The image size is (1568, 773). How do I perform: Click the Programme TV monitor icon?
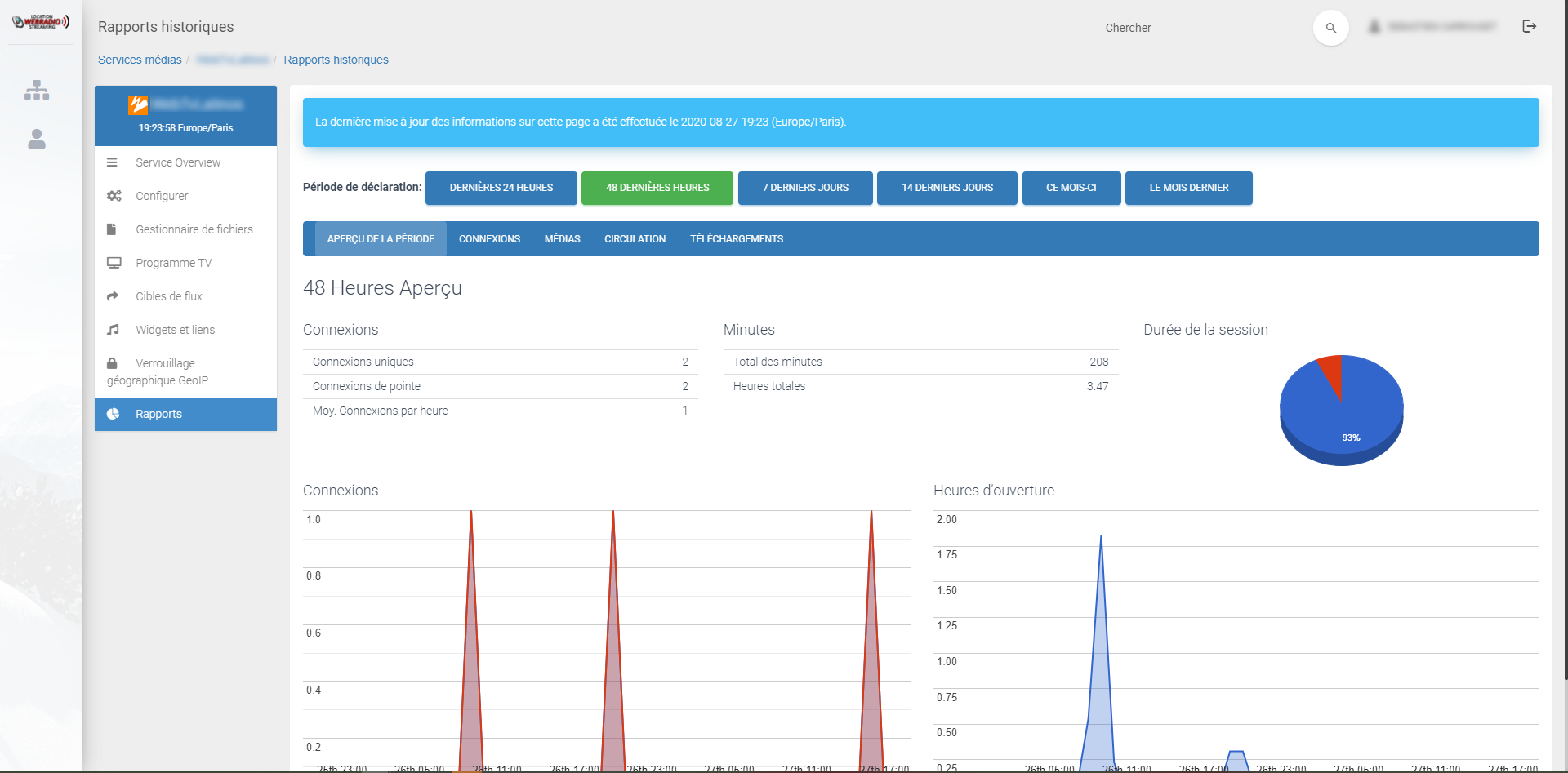pyautogui.click(x=114, y=263)
